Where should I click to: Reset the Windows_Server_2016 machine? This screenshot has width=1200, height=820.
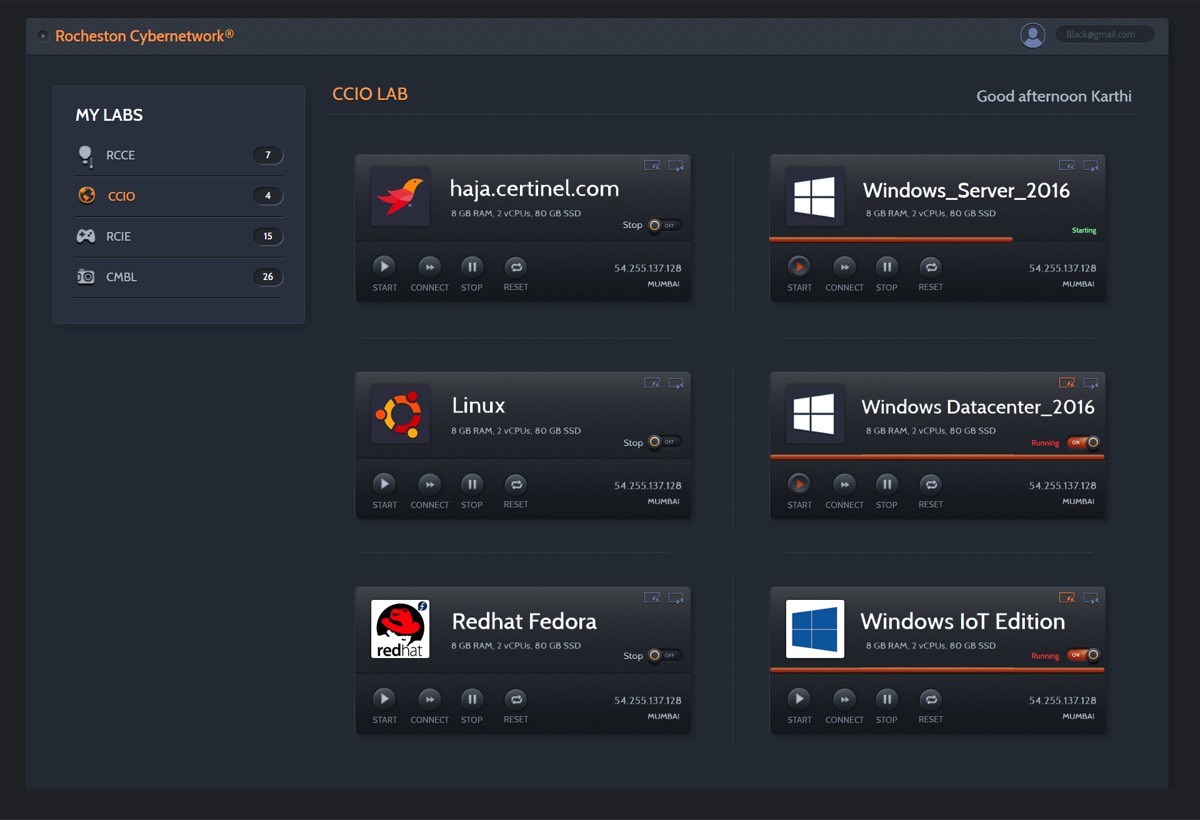[x=930, y=266]
